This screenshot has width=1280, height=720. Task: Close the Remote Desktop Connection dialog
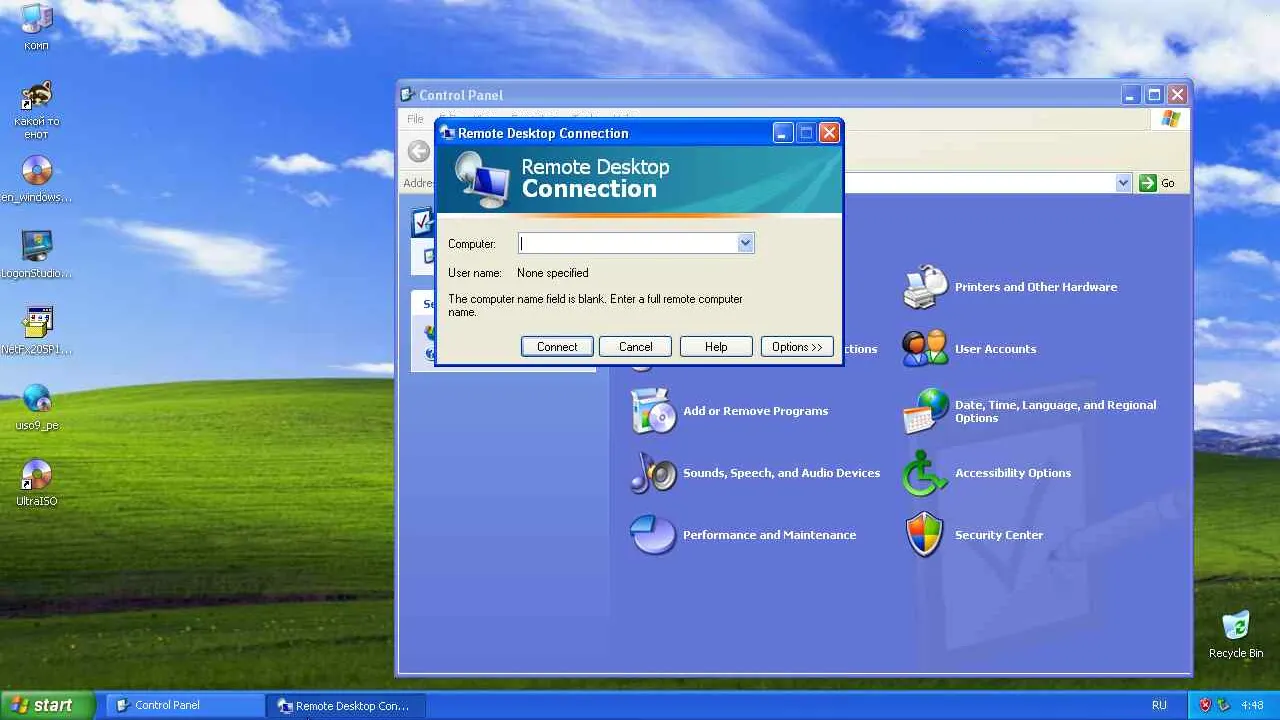(x=829, y=133)
